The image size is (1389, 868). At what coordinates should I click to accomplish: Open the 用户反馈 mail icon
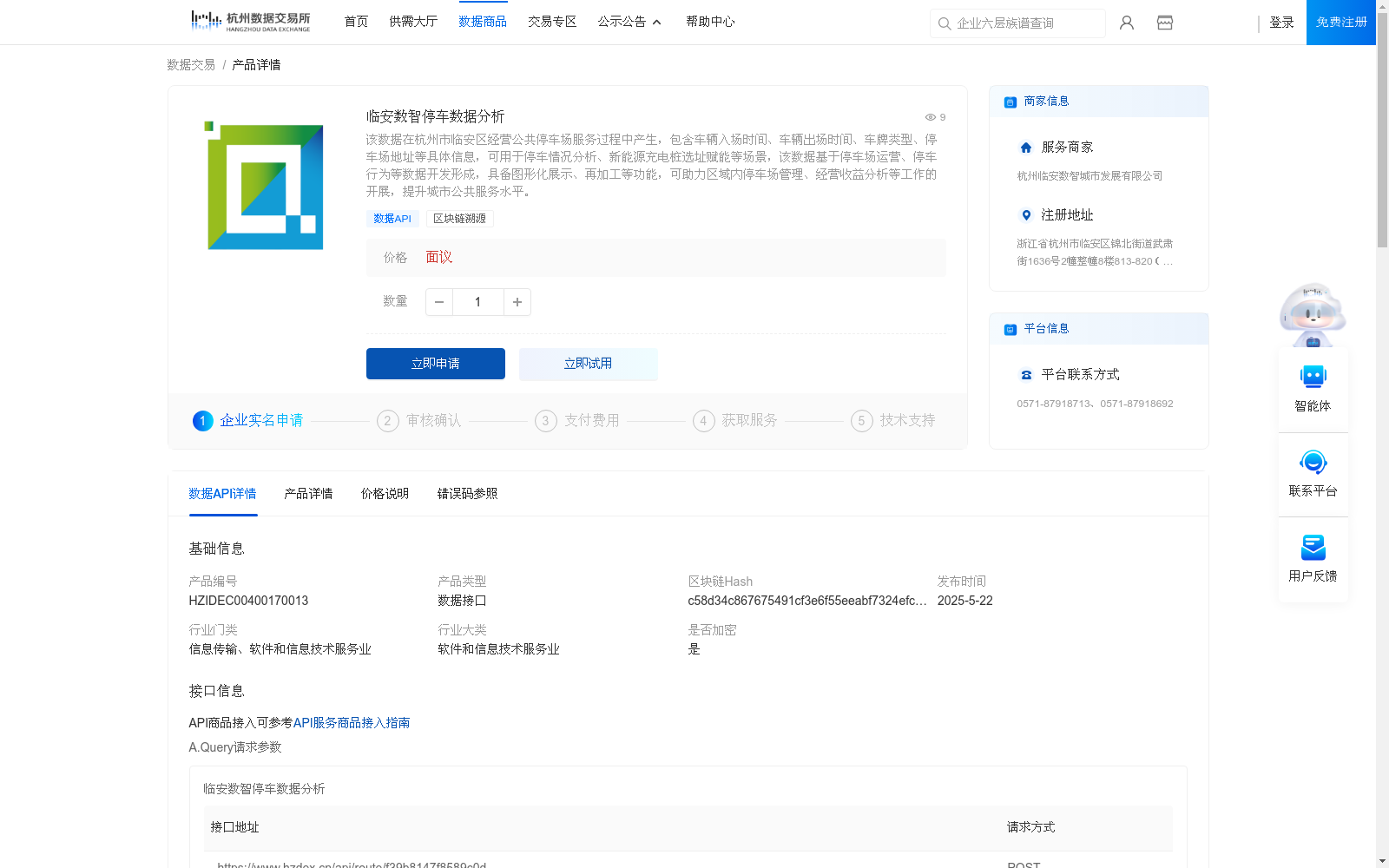(1313, 547)
